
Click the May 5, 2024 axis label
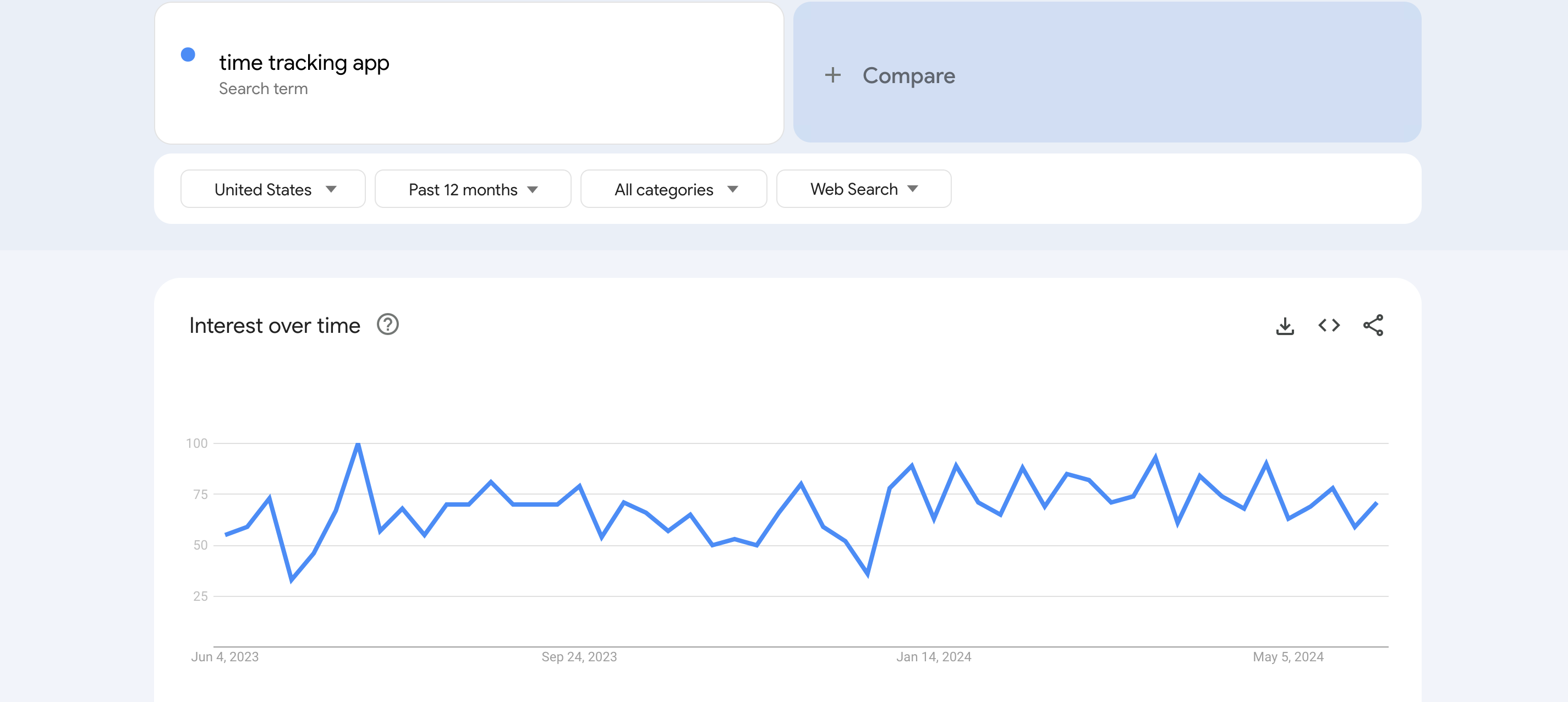1287,657
